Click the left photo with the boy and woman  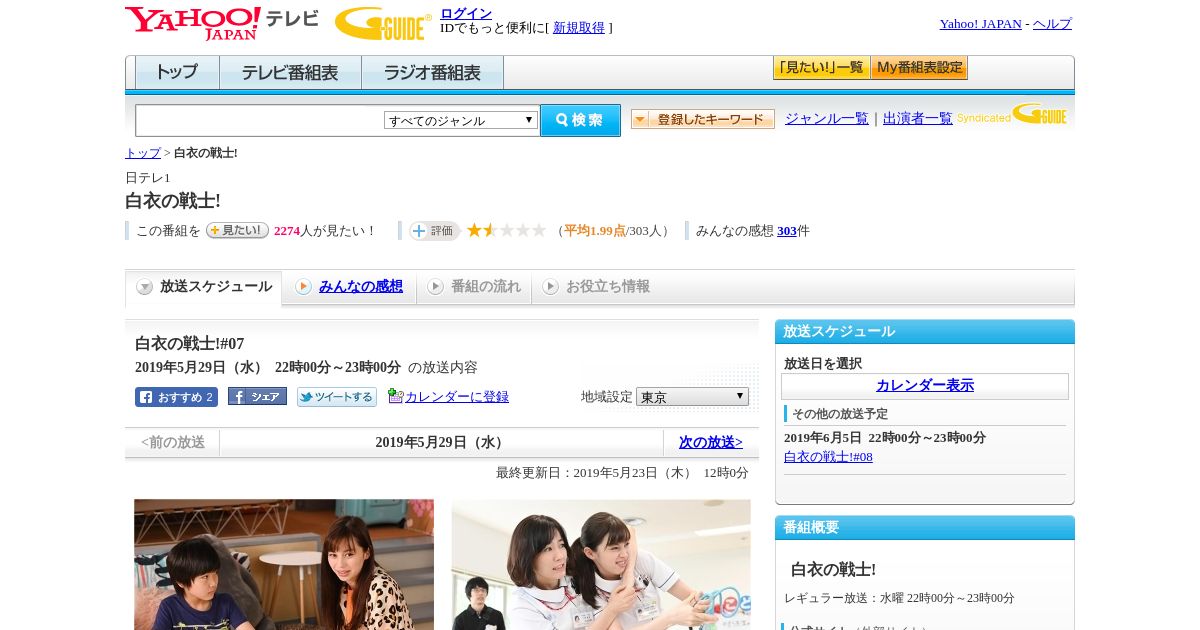click(x=284, y=565)
